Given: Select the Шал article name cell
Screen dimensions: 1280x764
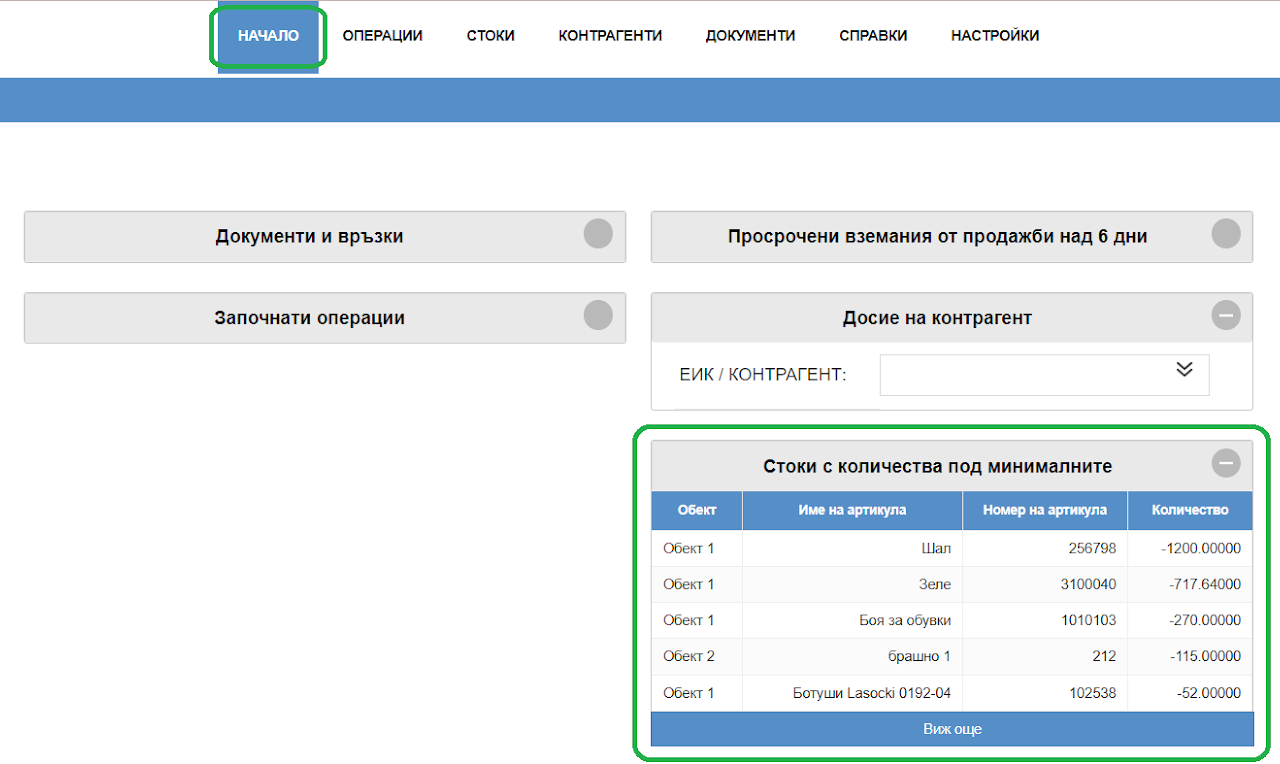Looking at the screenshot, I should point(852,548).
